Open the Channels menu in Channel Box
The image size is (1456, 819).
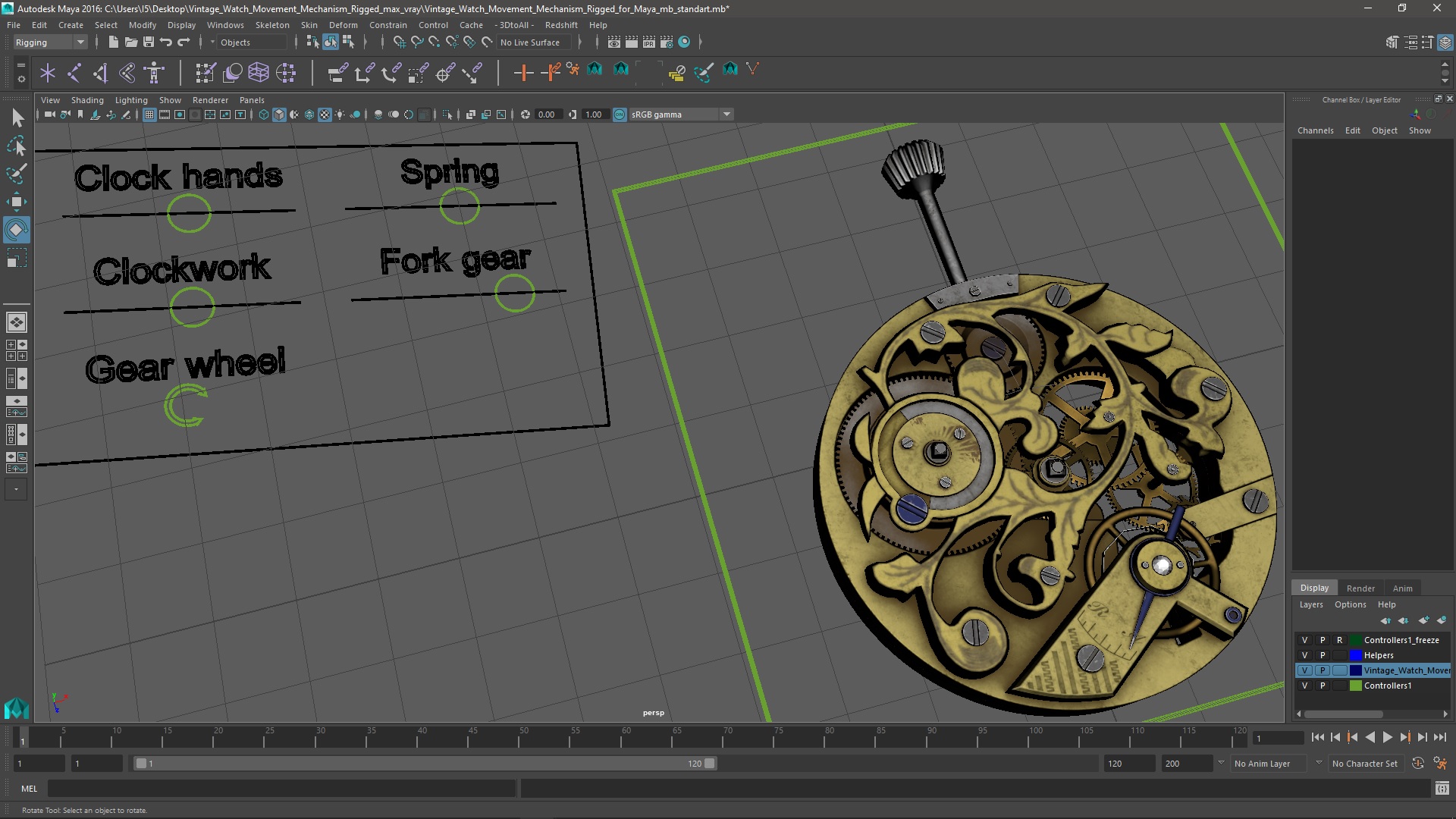tap(1315, 130)
